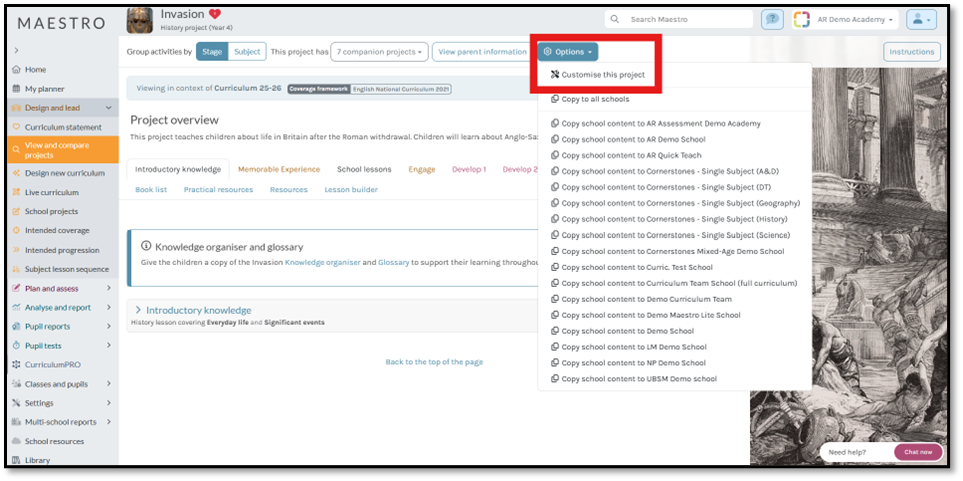Click the help speech bubble icon
This screenshot has height=481, width=963.
tap(772, 19)
